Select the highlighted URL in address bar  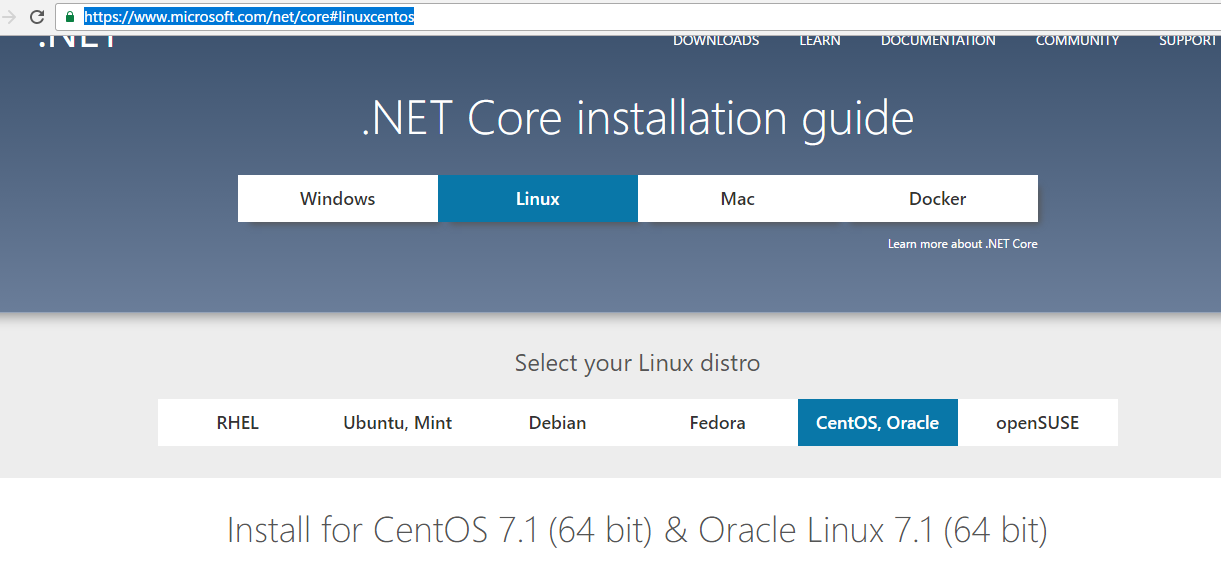249,17
